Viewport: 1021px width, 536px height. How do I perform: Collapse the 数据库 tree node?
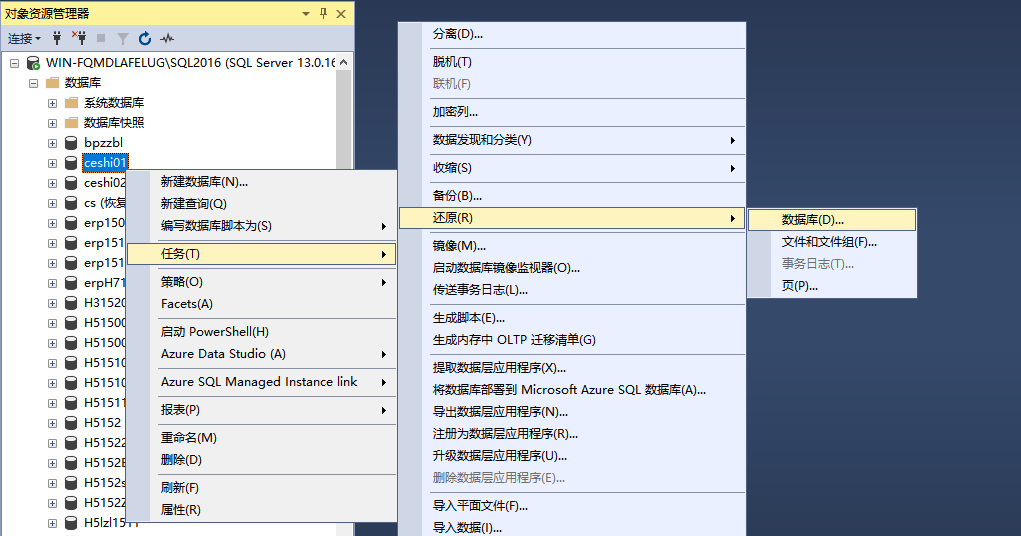tap(33, 83)
